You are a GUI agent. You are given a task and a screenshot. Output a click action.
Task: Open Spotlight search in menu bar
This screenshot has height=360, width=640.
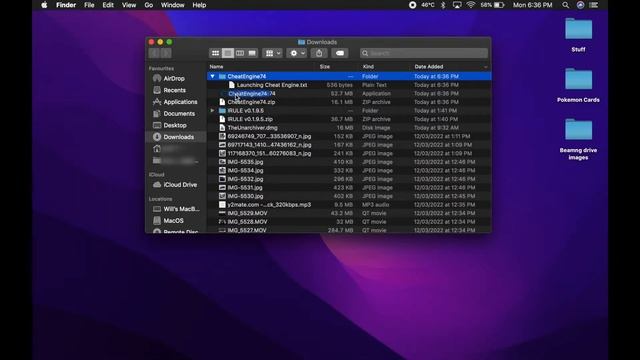[x=565, y=5]
